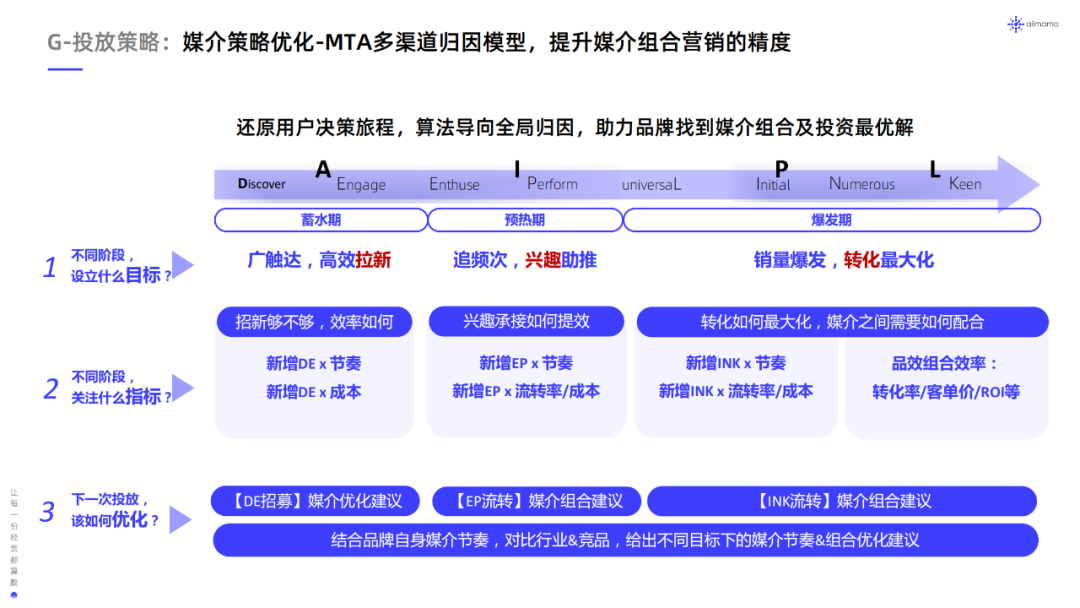Click the Perform stage label
Image resolution: width=1080 pixels, height=608 pixels.
(x=552, y=184)
